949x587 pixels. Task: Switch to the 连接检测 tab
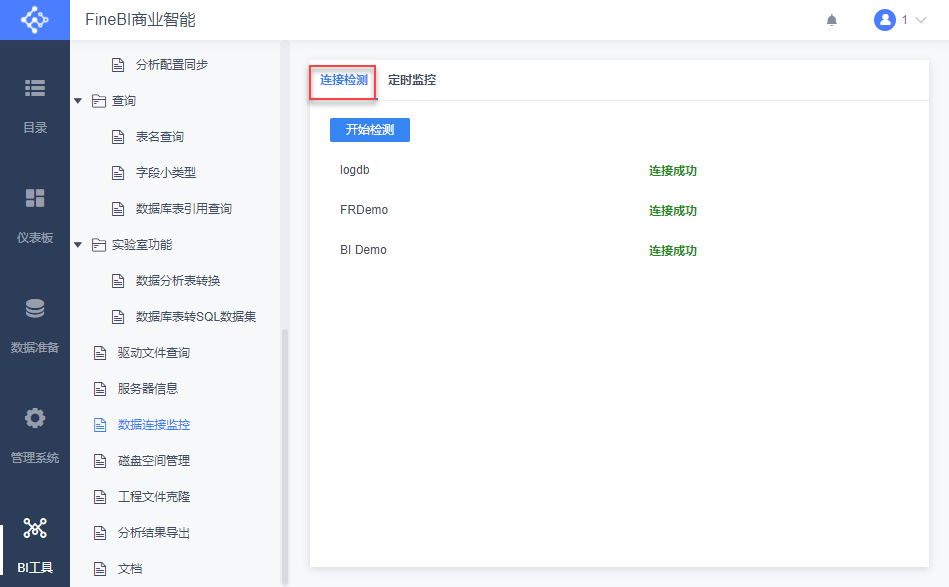click(x=343, y=80)
